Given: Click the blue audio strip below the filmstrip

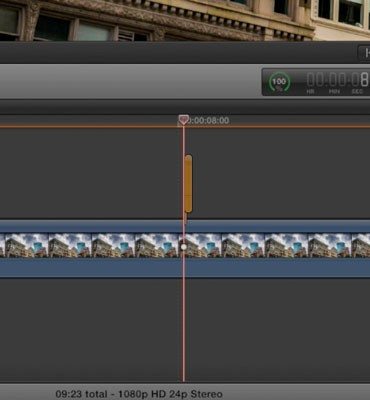Looking at the screenshot, I should 185,268.
